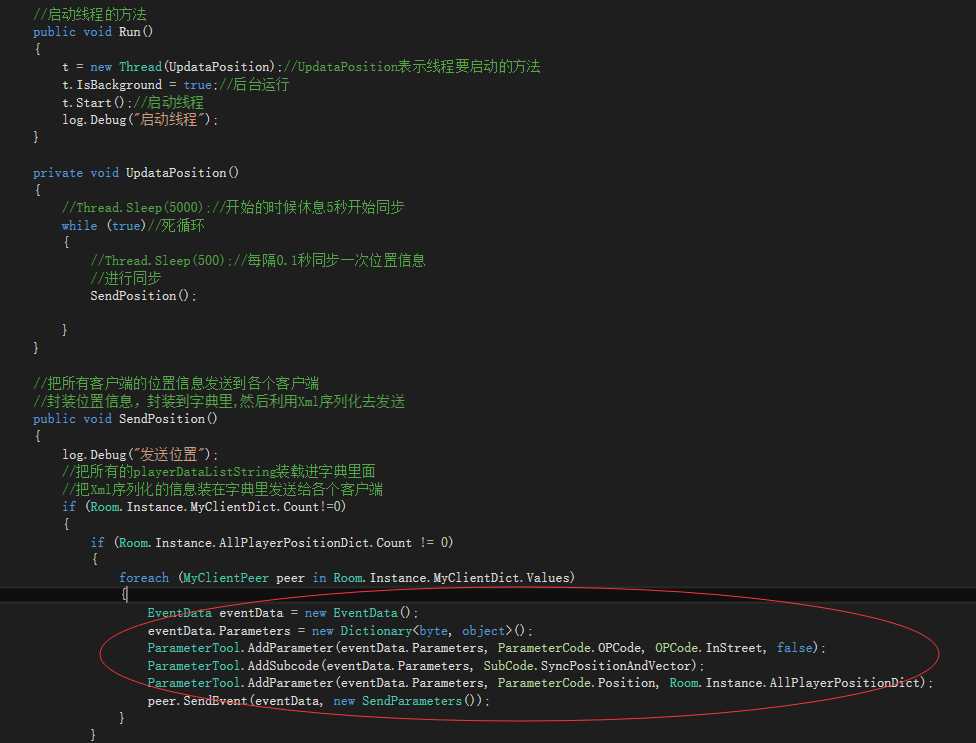Click the comment beginning "//封装位置信息"
The height and width of the screenshot is (743, 976).
[x=219, y=401]
